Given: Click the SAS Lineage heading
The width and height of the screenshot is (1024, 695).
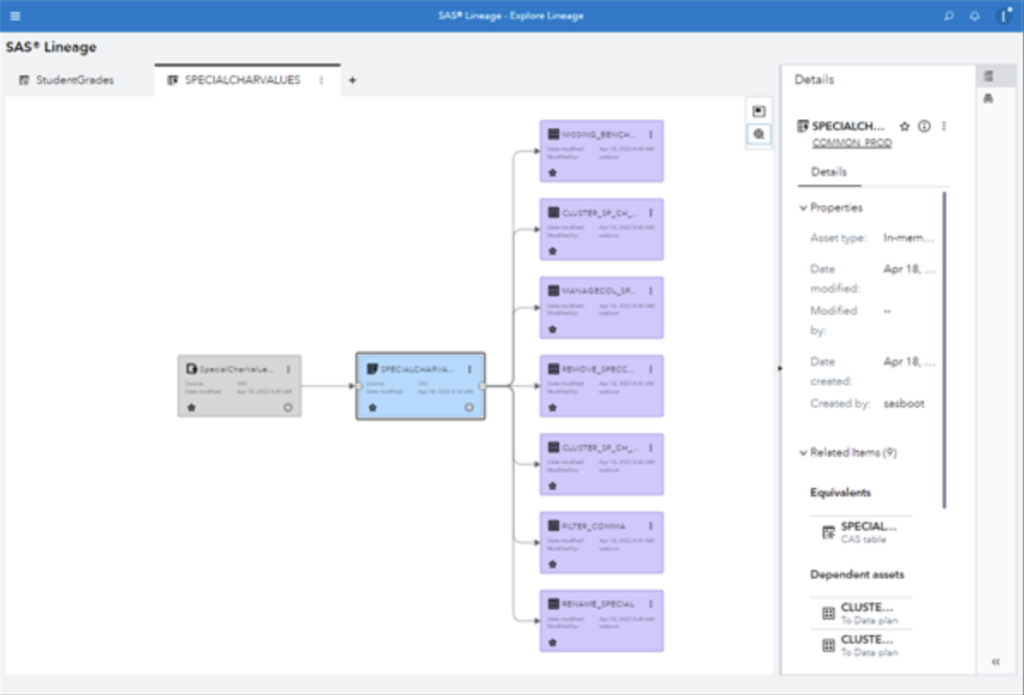Looking at the screenshot, I should [x=51, y=47].
